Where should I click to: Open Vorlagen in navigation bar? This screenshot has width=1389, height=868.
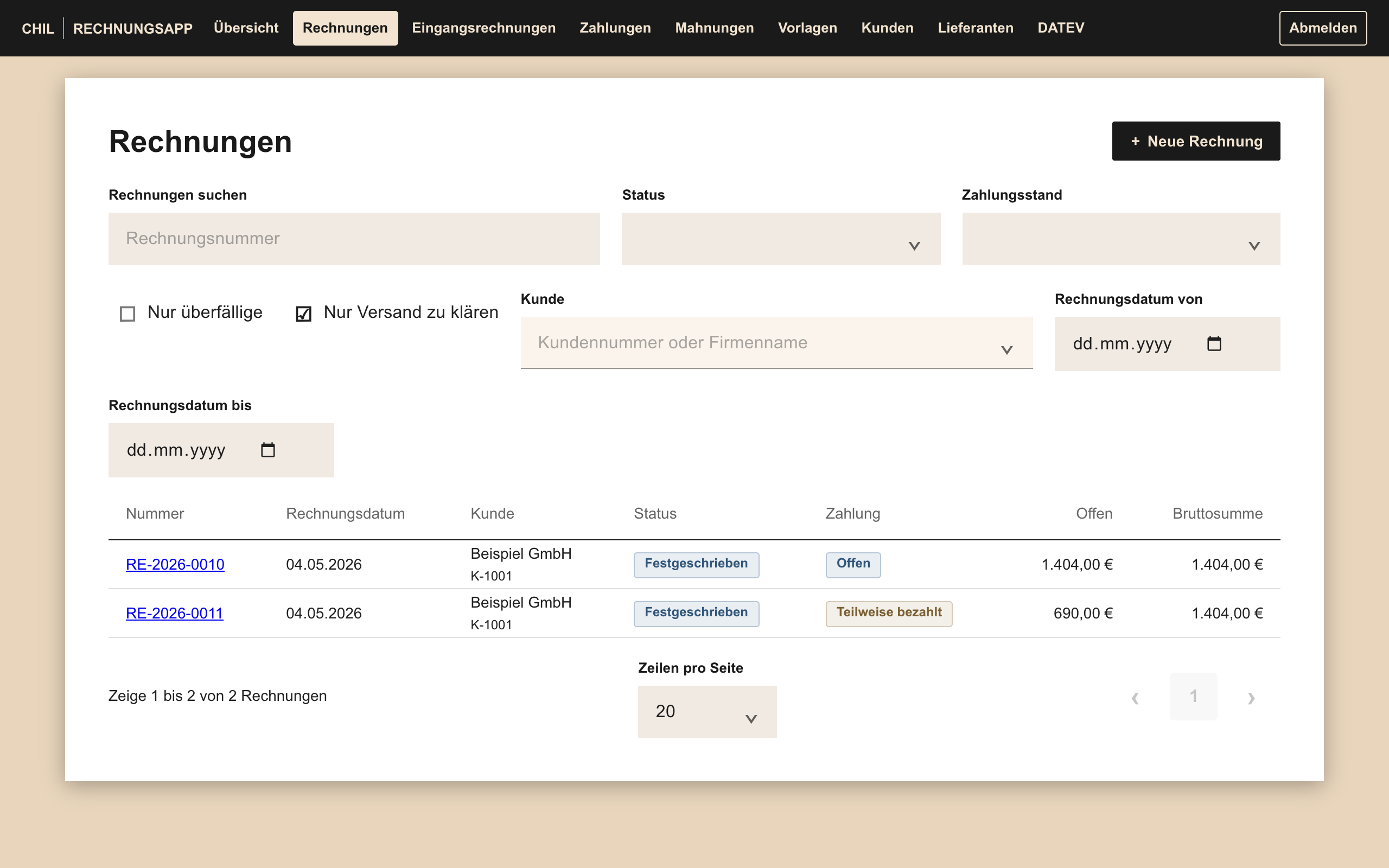(x=807, y=28)
